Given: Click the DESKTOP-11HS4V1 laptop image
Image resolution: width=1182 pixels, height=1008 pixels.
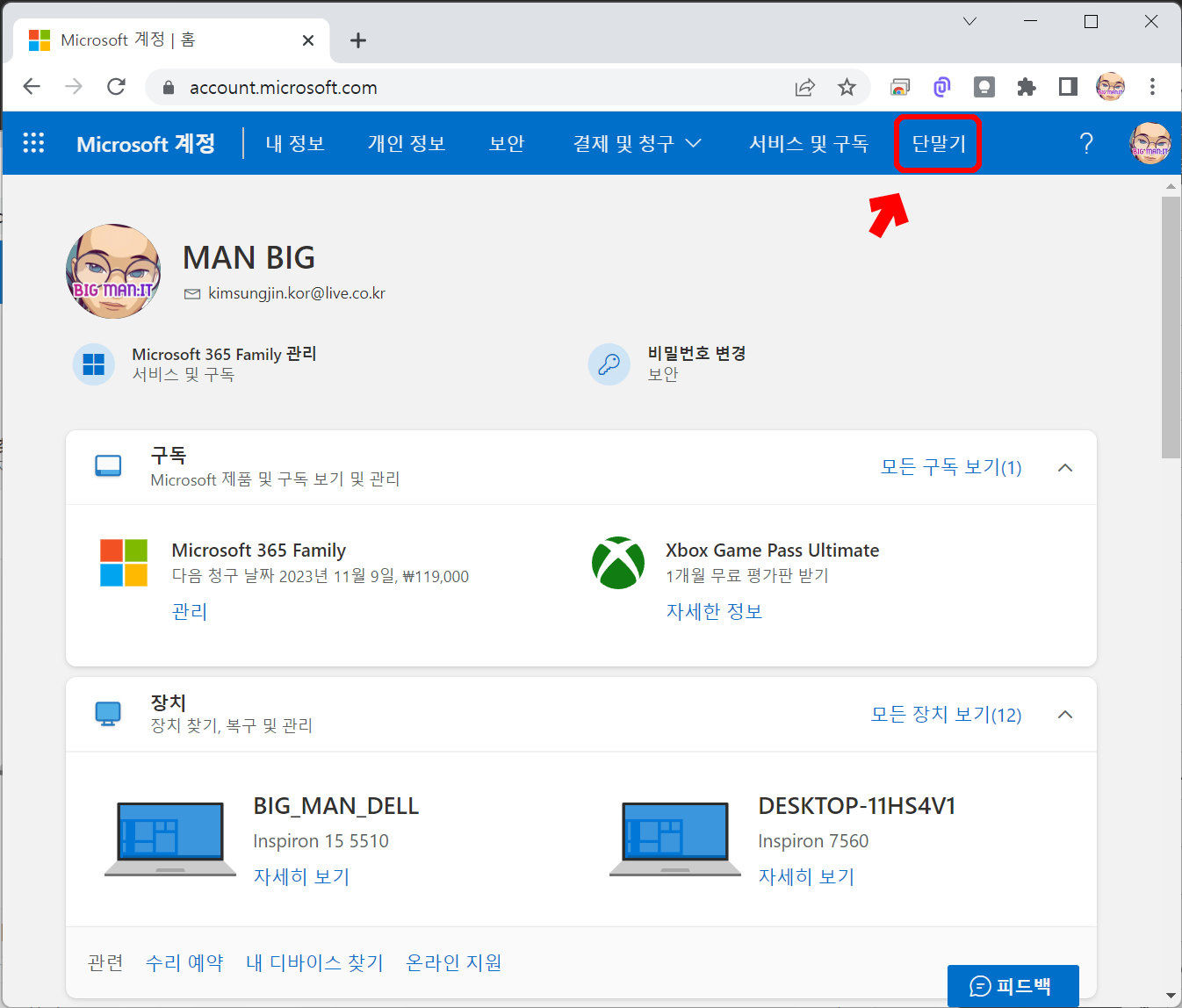Looking at the screenshot, I should [675, 839].
